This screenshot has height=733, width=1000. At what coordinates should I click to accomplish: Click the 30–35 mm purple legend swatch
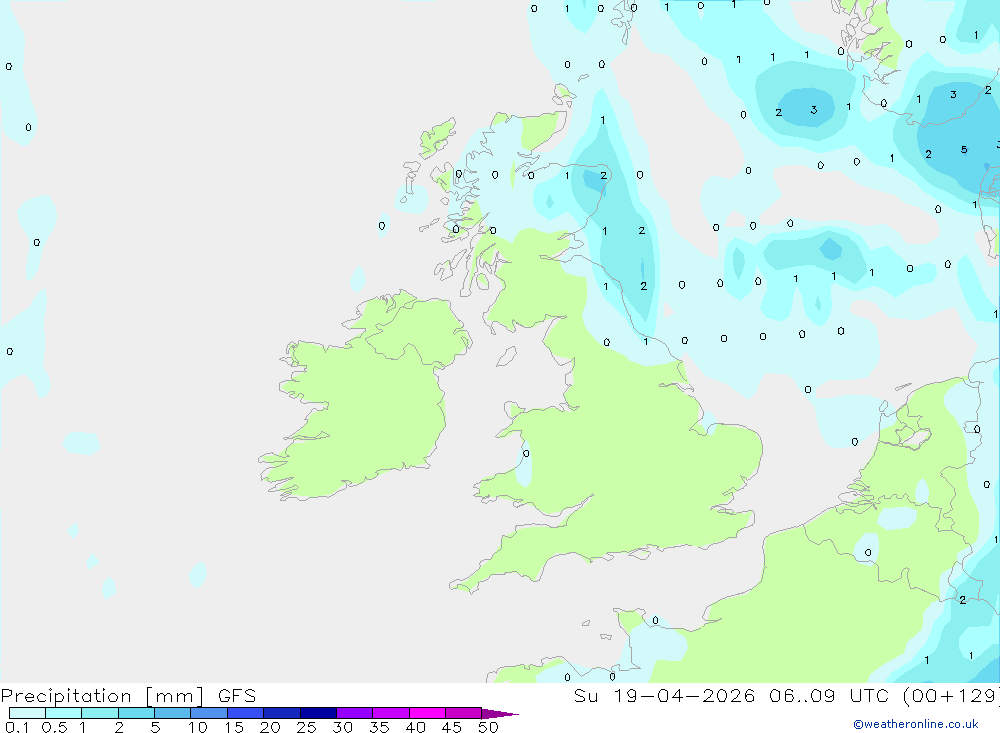point(354,713)
